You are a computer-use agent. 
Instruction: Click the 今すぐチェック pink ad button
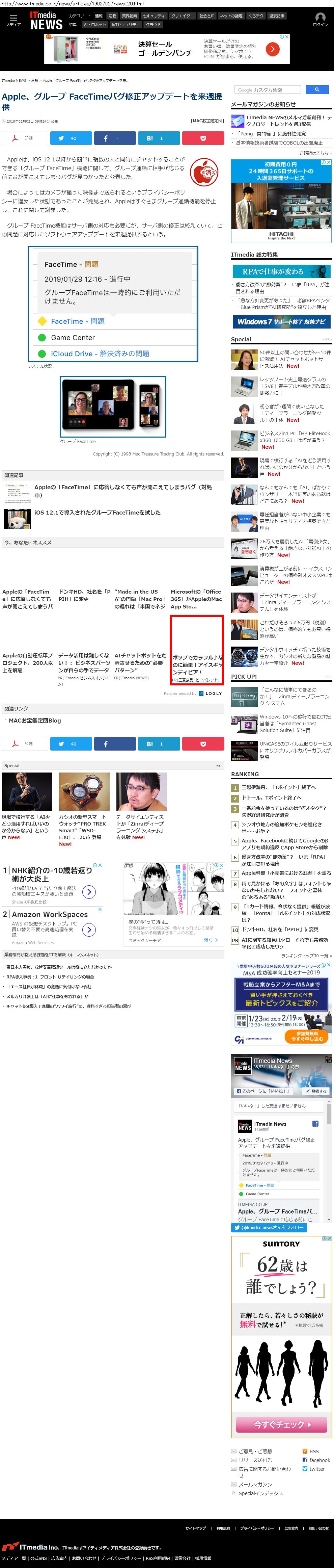click(281, 1425)
